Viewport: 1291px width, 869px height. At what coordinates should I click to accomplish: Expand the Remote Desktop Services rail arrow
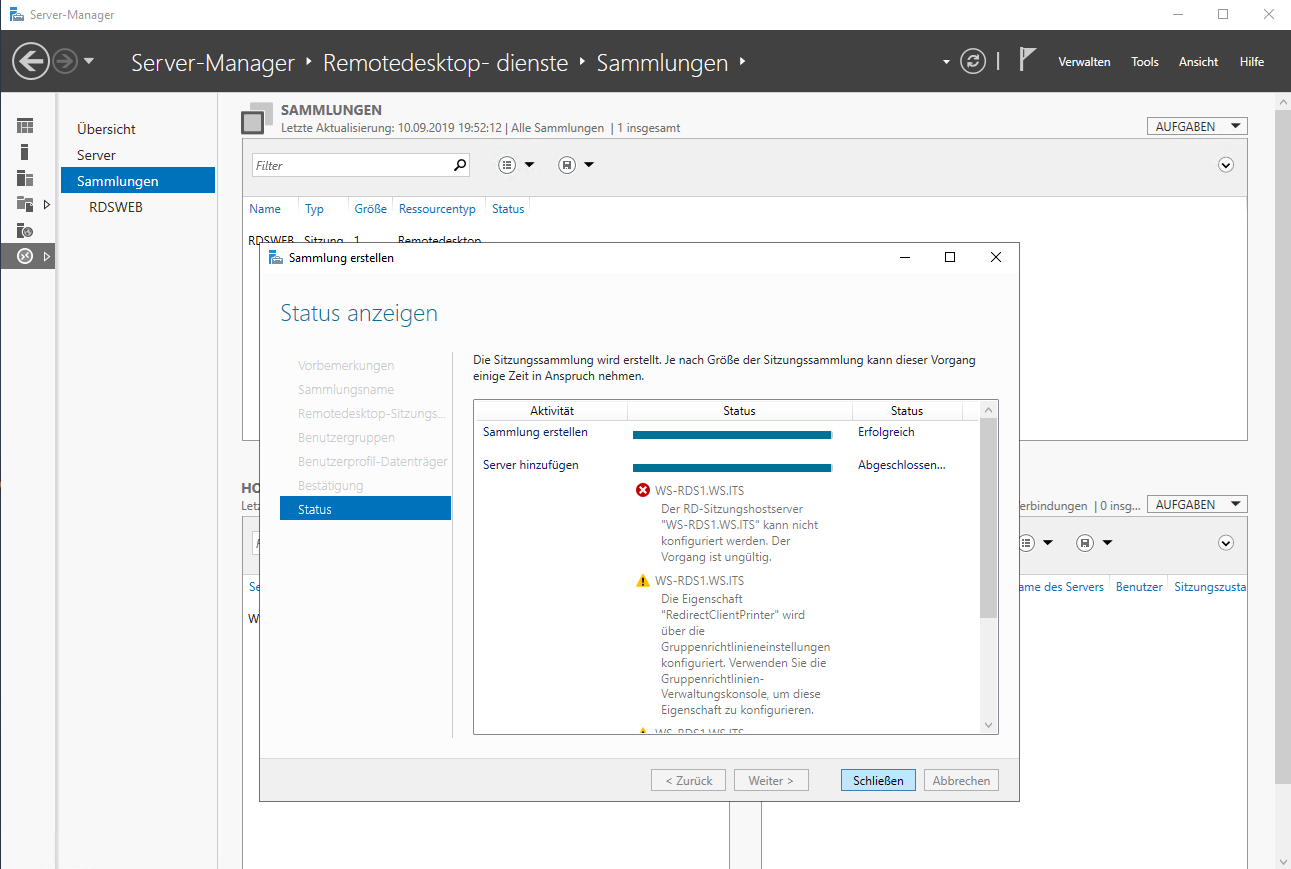coord(46,257)
